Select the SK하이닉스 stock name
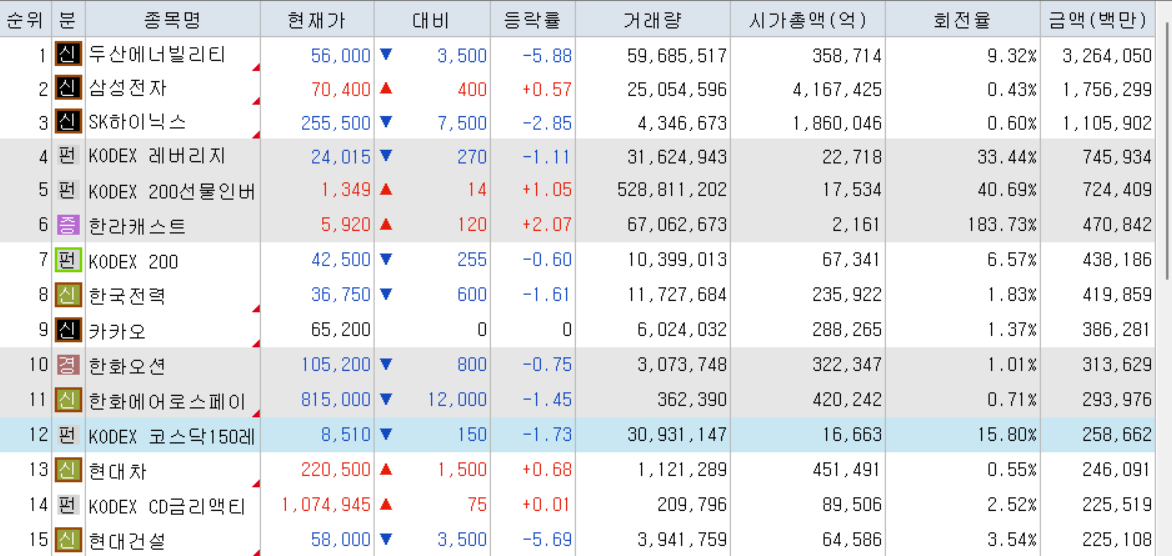The width and height of the screenshot is (1172, 556). [137, 123]
